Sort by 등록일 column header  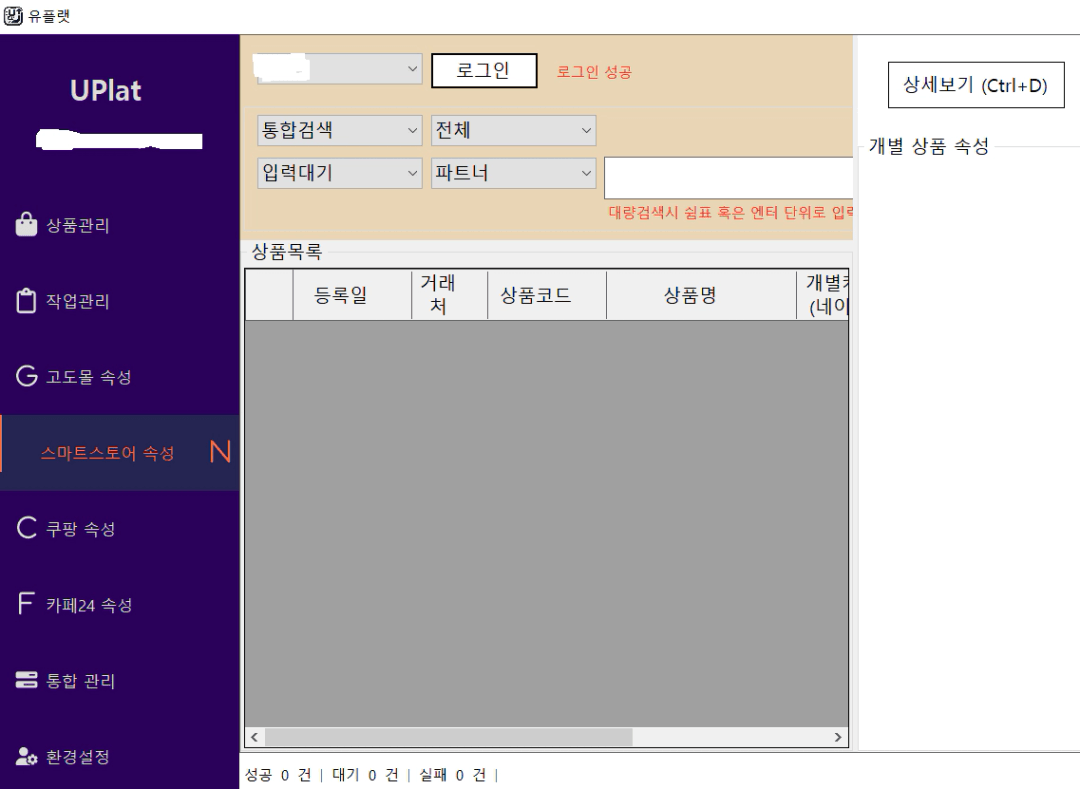pyautogui.click(x=352, y=295)
